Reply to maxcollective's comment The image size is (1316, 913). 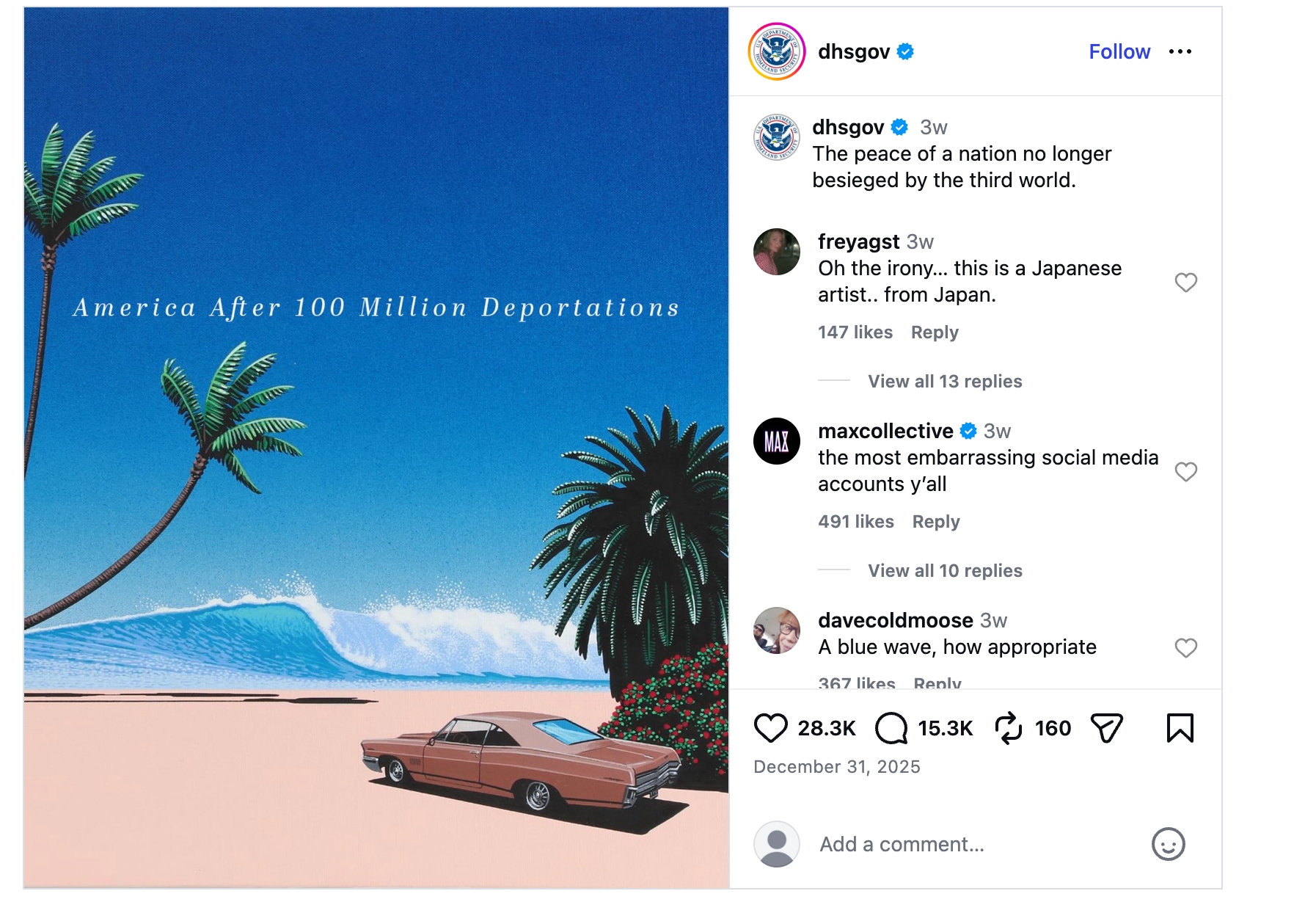point(935,522)
